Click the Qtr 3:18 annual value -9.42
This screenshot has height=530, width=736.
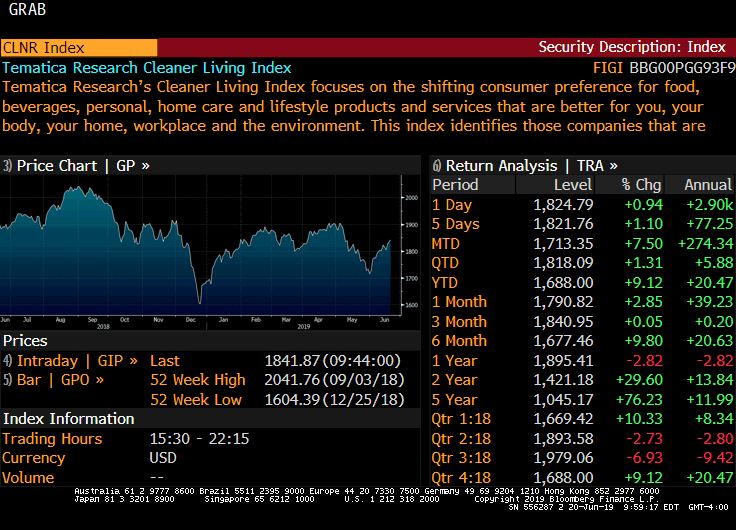click(x=715, y=458)
